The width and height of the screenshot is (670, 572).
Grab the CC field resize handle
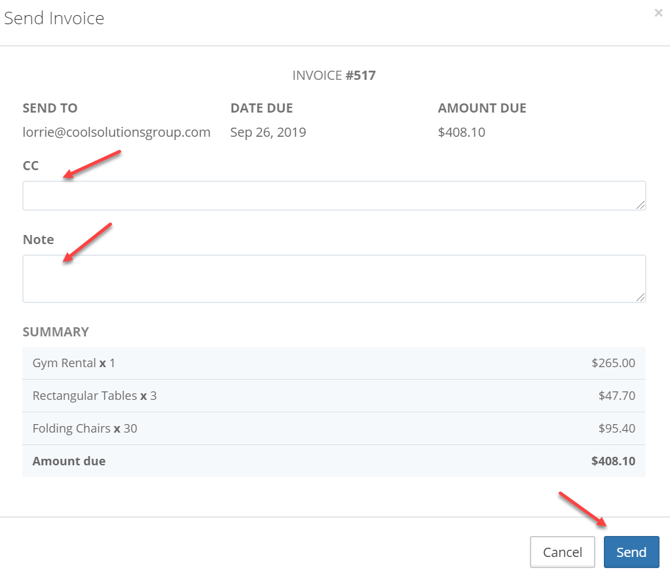[640, 205]
